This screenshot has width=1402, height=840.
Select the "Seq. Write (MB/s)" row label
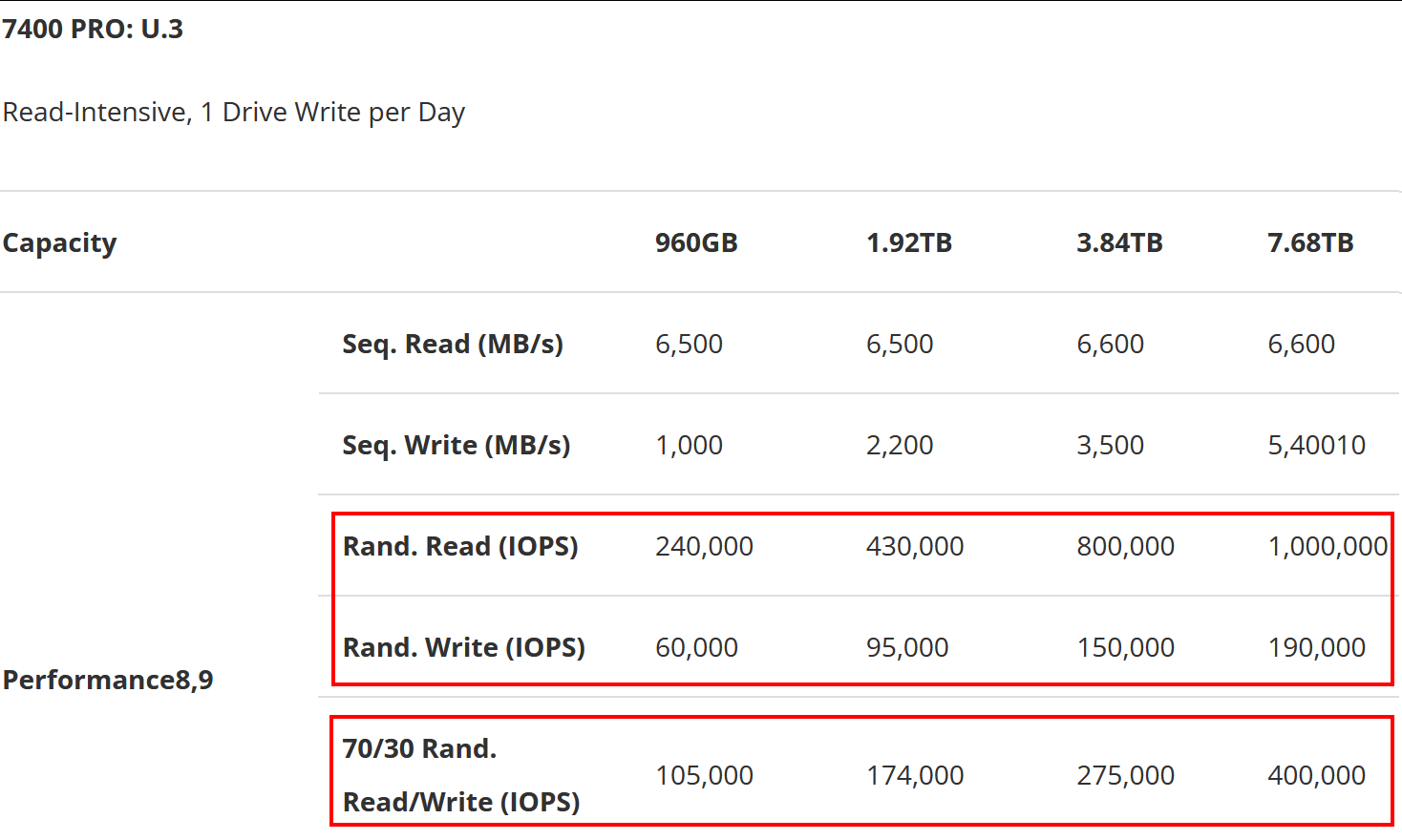[x=457, y=445]
